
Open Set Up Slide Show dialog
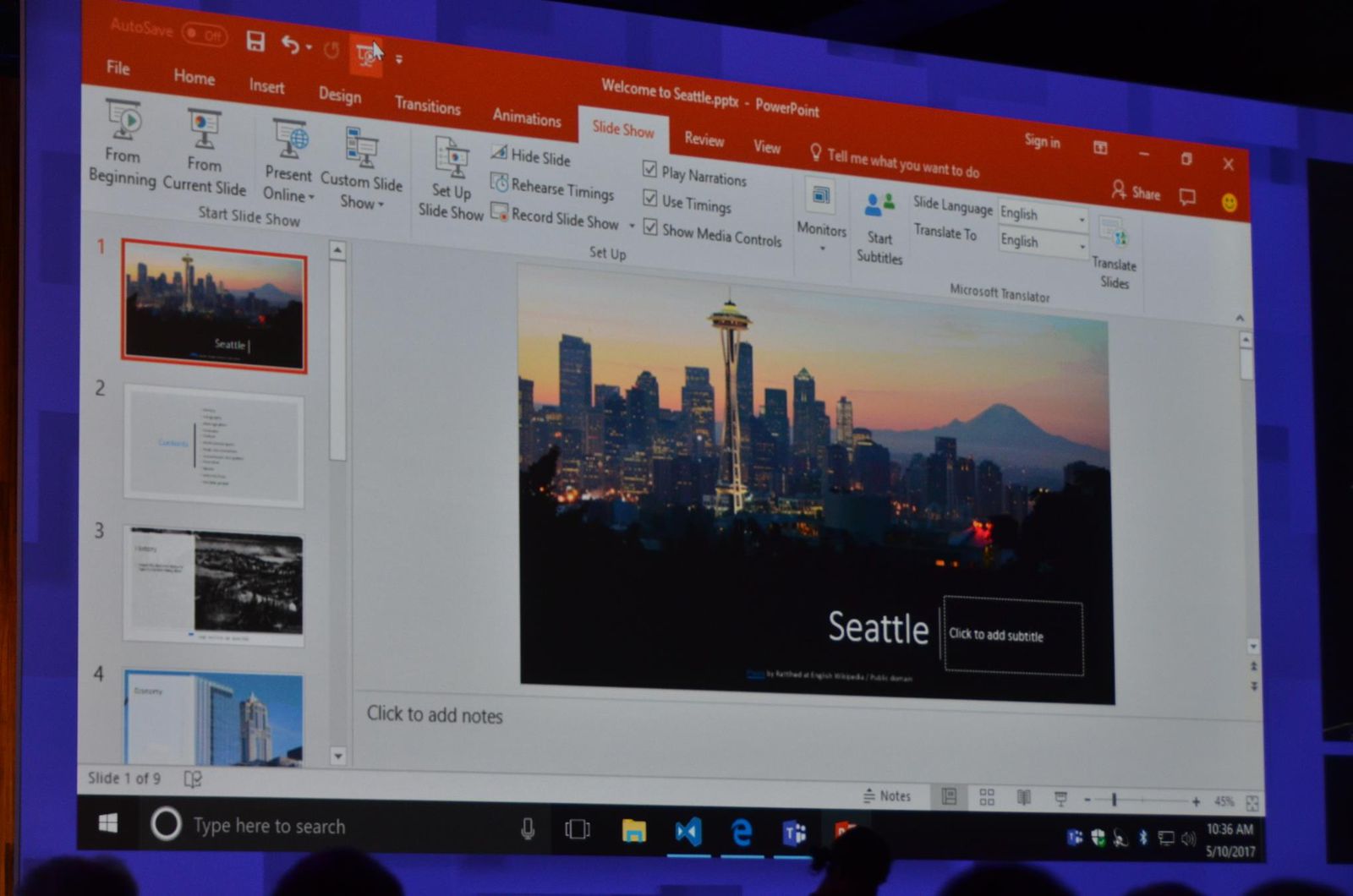point(451,179)
